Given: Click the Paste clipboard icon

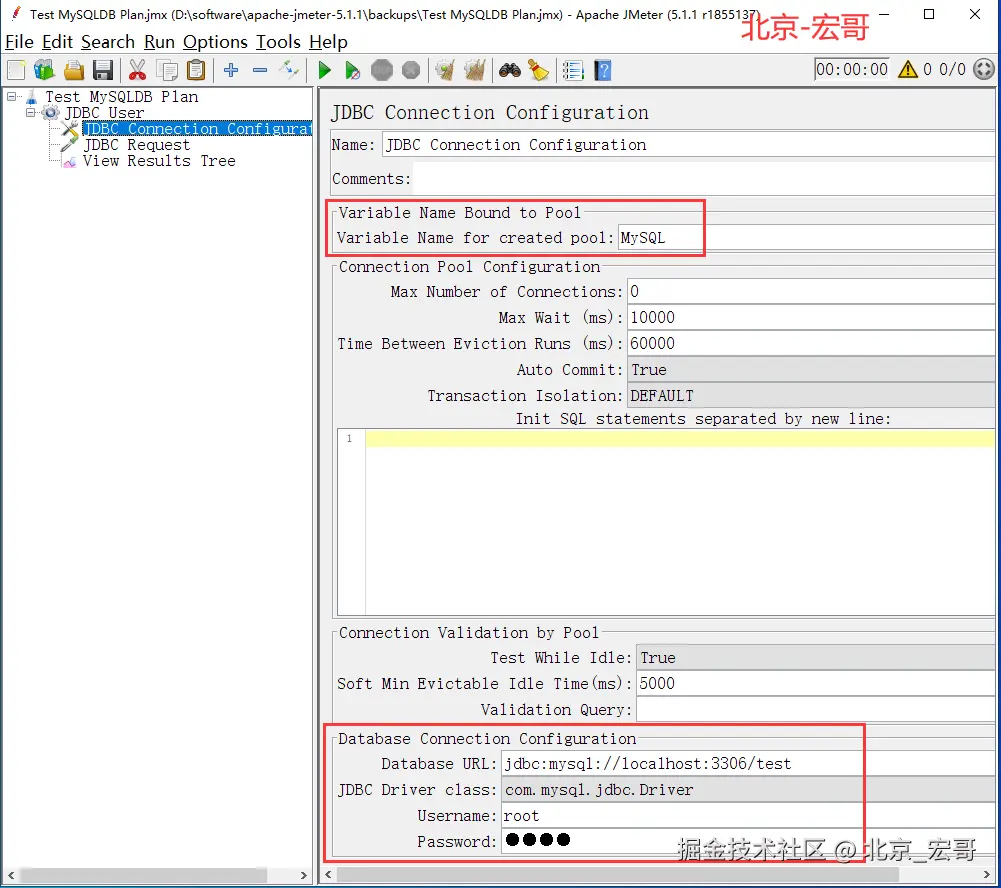Looking at the screenshot, I should pyautogui.click(x=196, y=70).
